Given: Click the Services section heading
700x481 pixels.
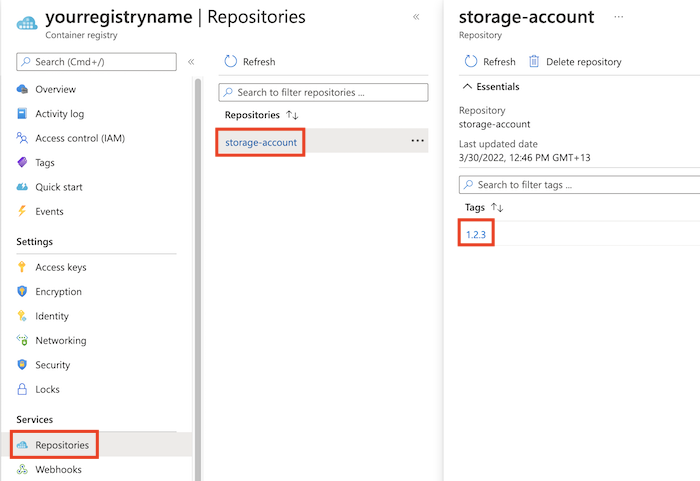Looking at the screenshot, I should [34, 419].
